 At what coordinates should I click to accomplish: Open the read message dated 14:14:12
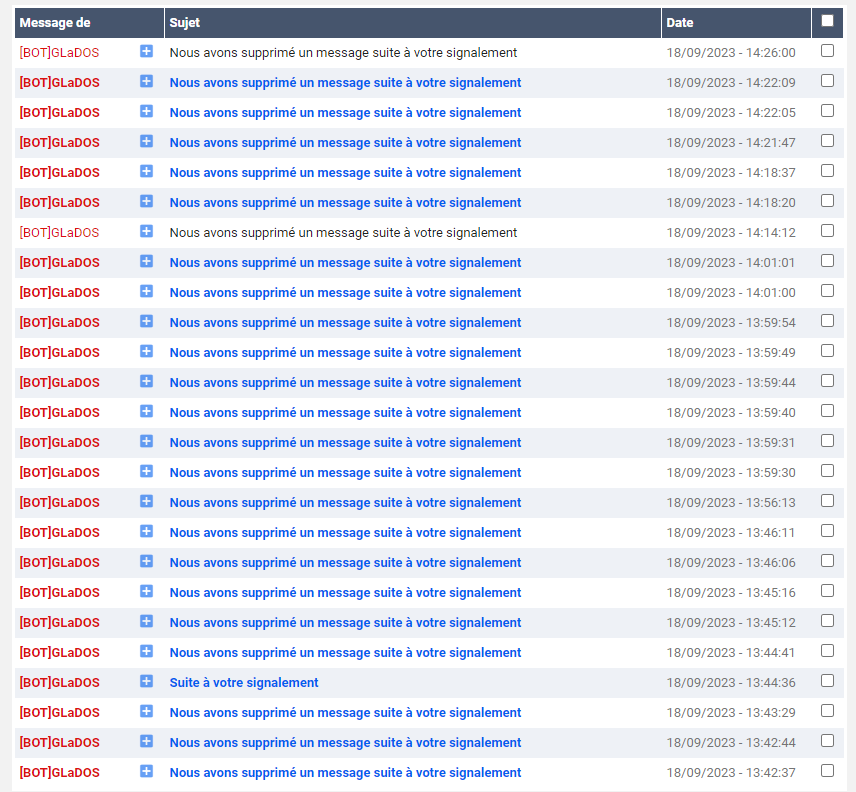pyautogui.click(x=343, y=233)
